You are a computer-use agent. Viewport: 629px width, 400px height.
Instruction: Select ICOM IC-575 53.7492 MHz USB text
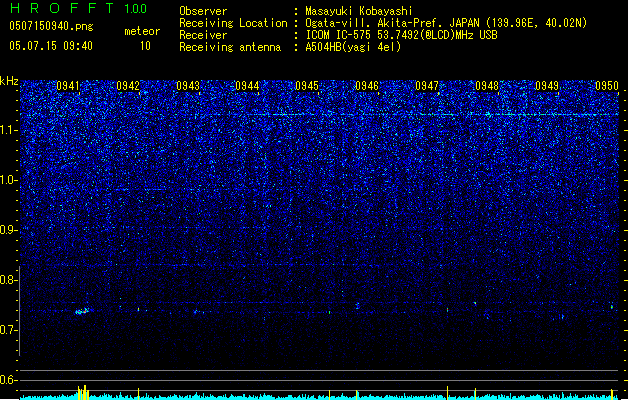click(402, 35)
